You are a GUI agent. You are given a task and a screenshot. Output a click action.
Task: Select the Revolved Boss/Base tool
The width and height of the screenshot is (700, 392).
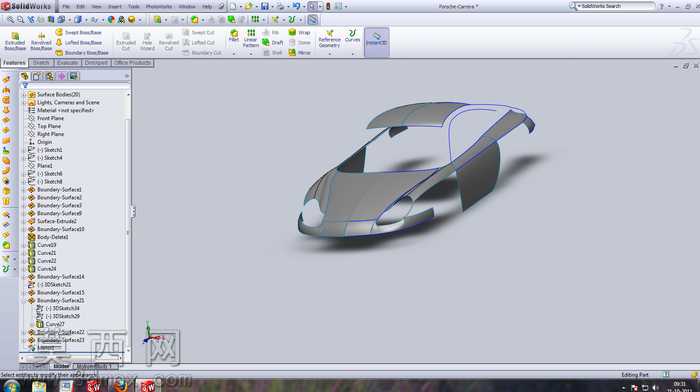41,42
